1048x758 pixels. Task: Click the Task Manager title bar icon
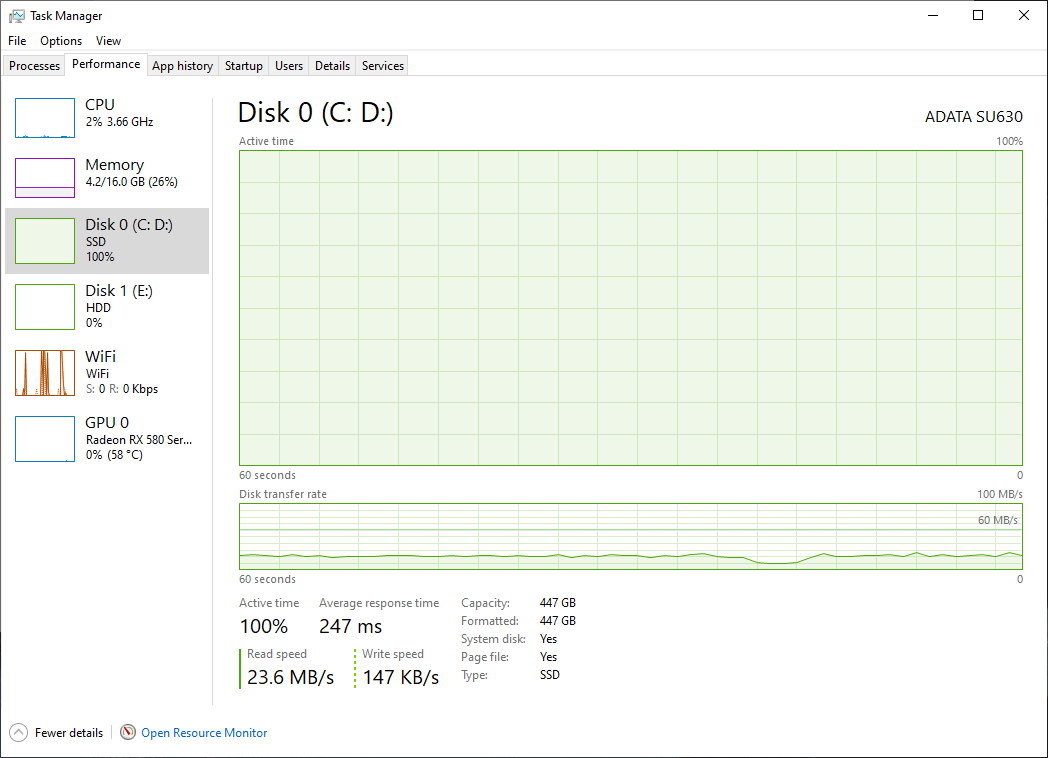click(x=17, y=15)
